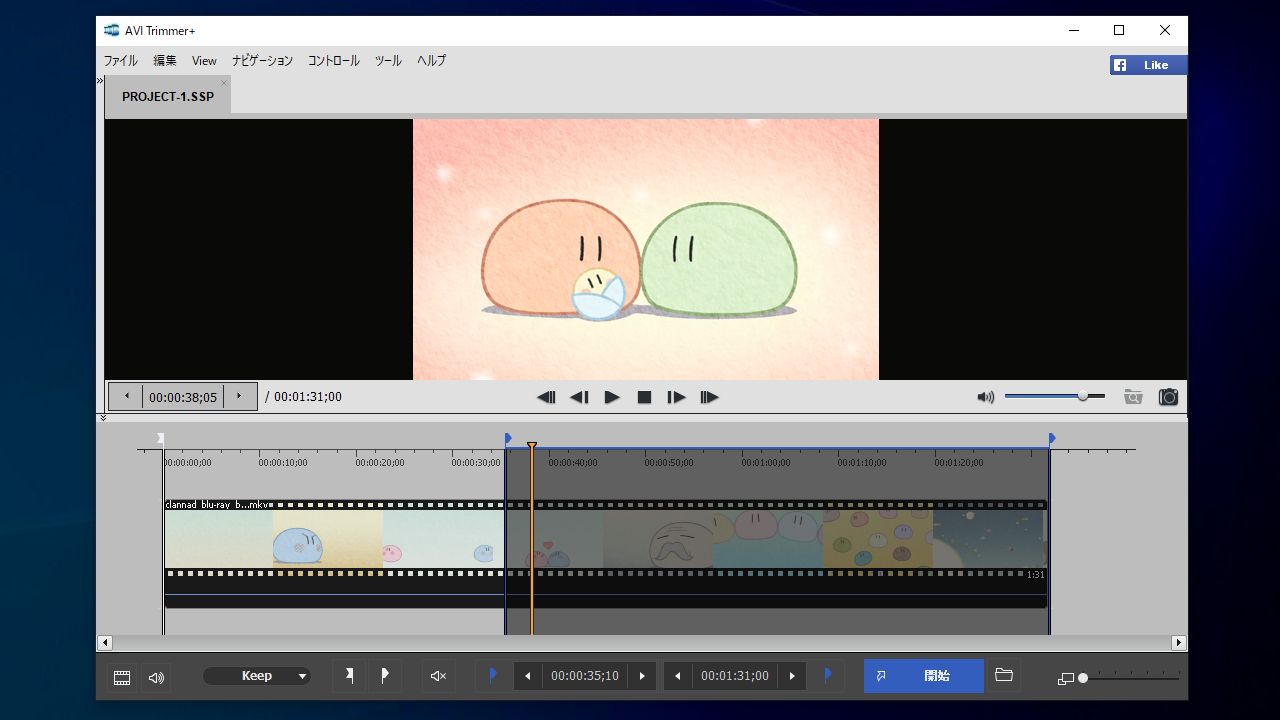The image size is (1280, 720).
Task: Click the timeline zoom fit icon
Action: (1065, 679)
